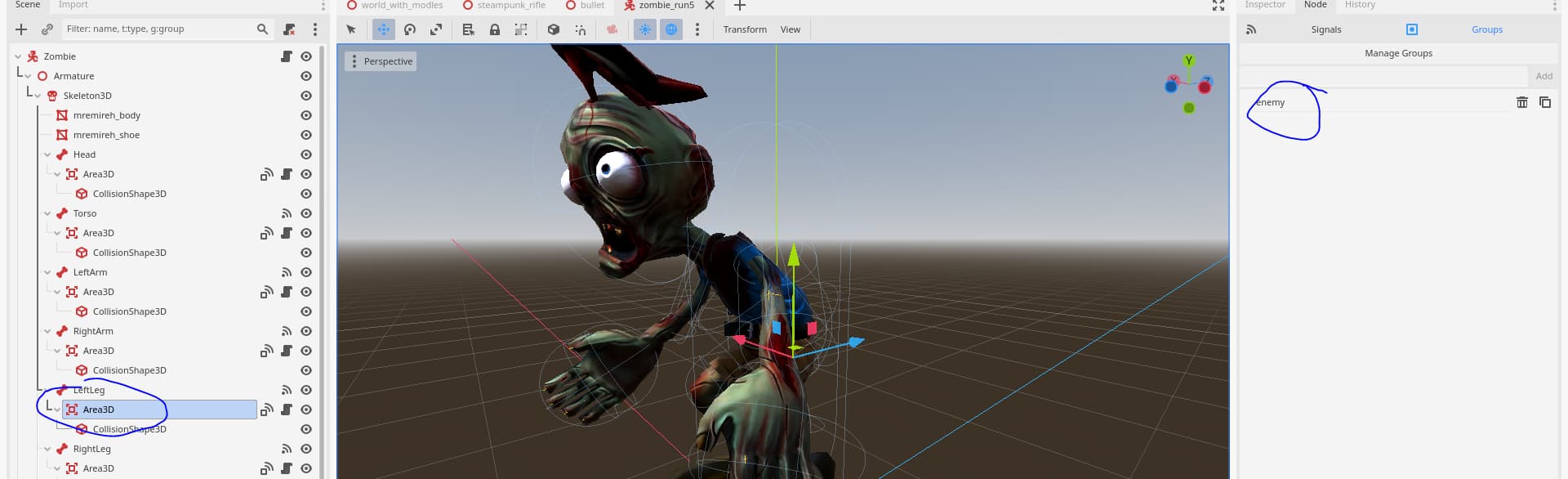Toggle visibility of Skeleton3D
Image resolution: width=1568 pixels, height=479 pixels.
pyautogui.click(x=306, y=96)
